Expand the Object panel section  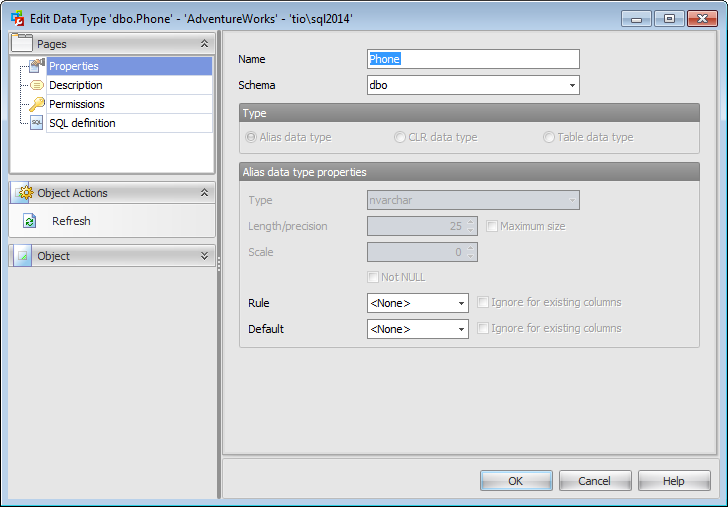coord(204,256)
